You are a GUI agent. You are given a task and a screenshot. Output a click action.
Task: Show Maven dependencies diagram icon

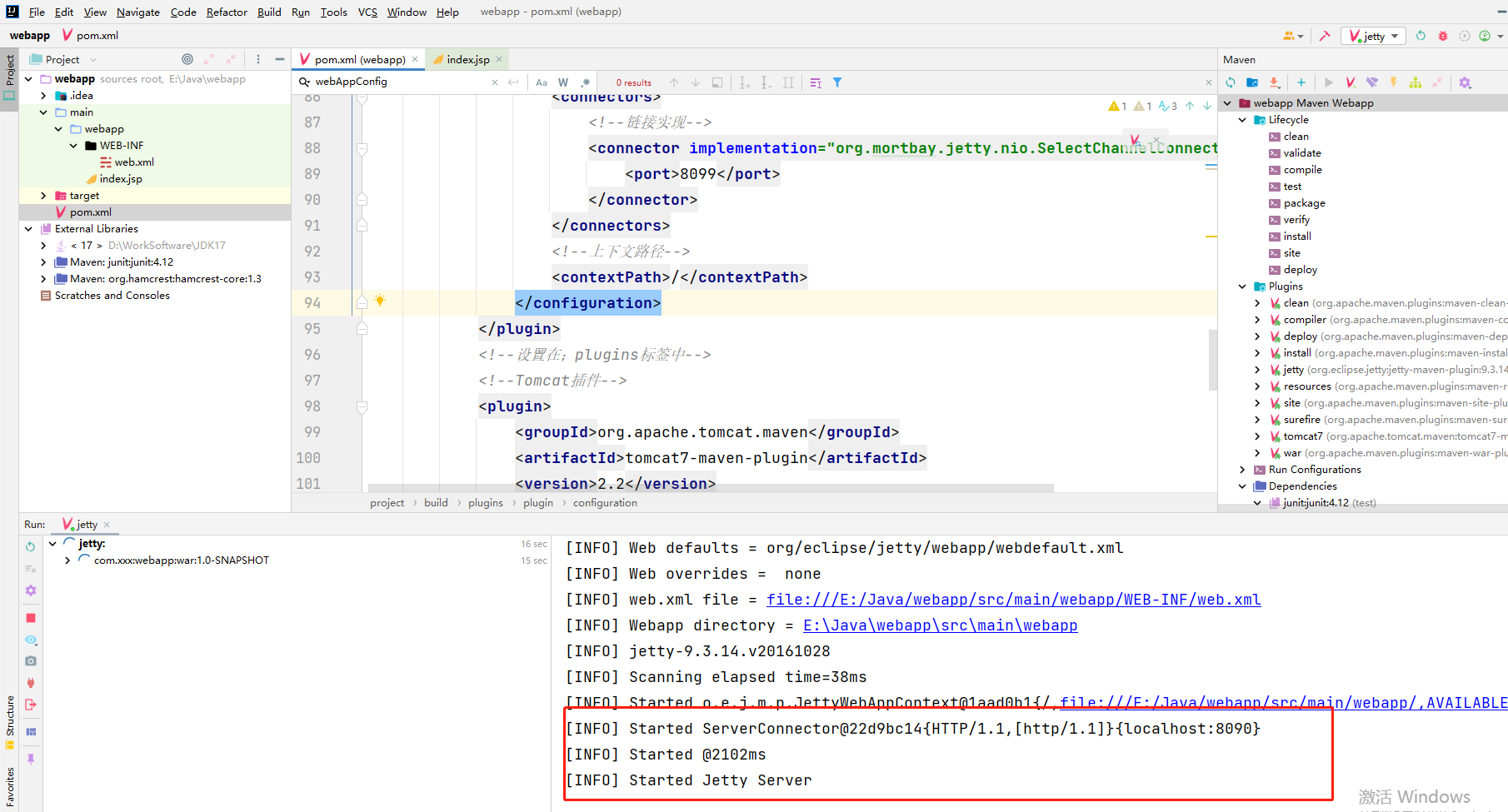click(x=1416, y=82)
